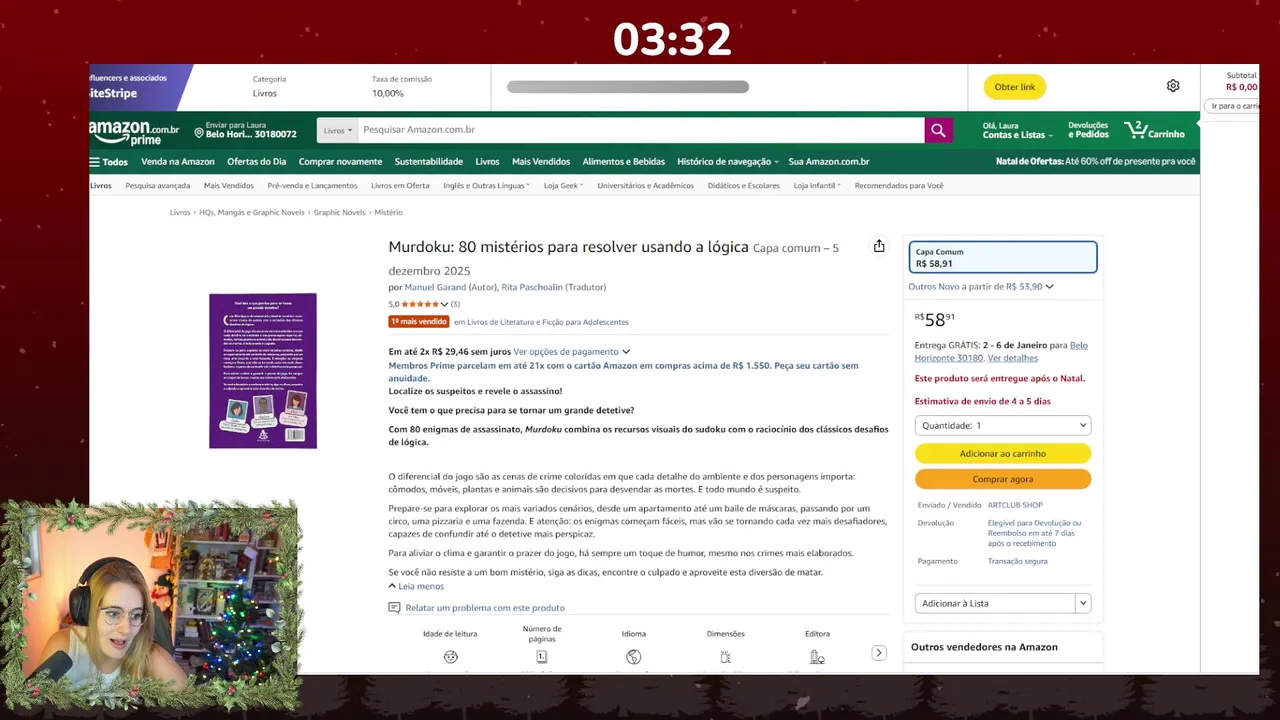Screen dimensions: 1280x720
Task: Click the delivery location pin icon
Action: point(199,133)
